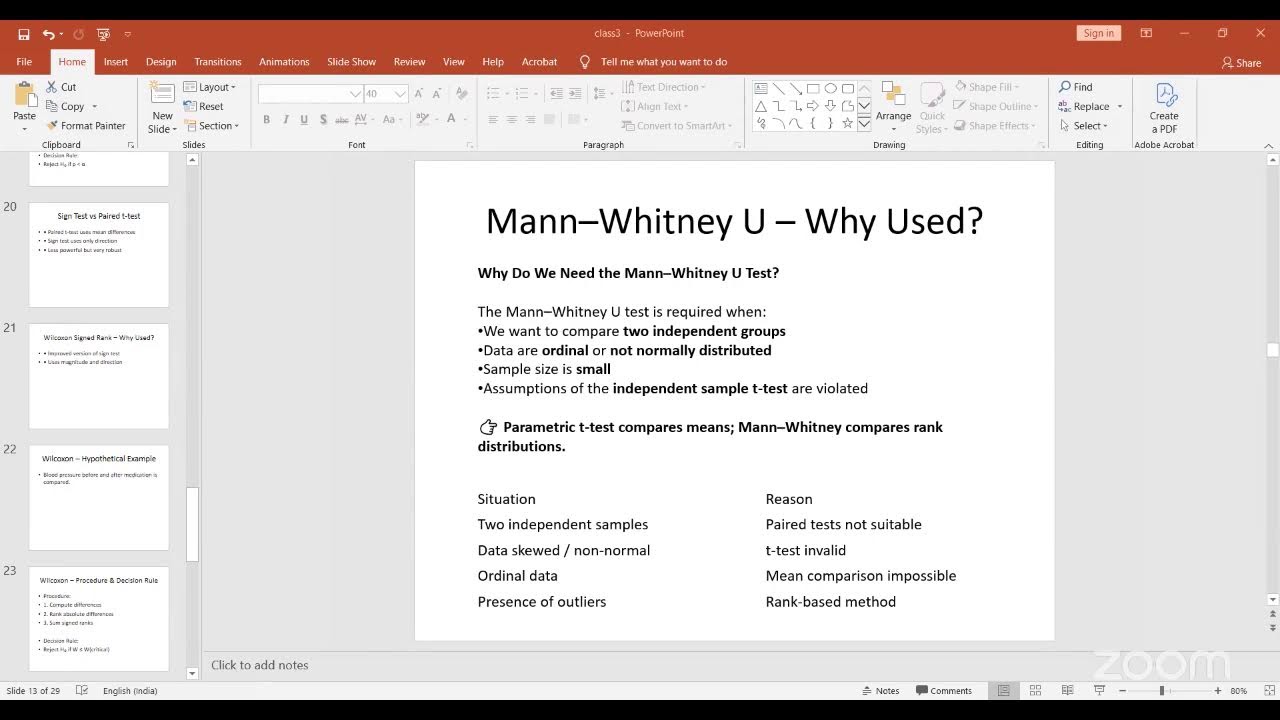Click Find in the Editing group
The image size is (1280, 720).
(x=1076, y=87)
